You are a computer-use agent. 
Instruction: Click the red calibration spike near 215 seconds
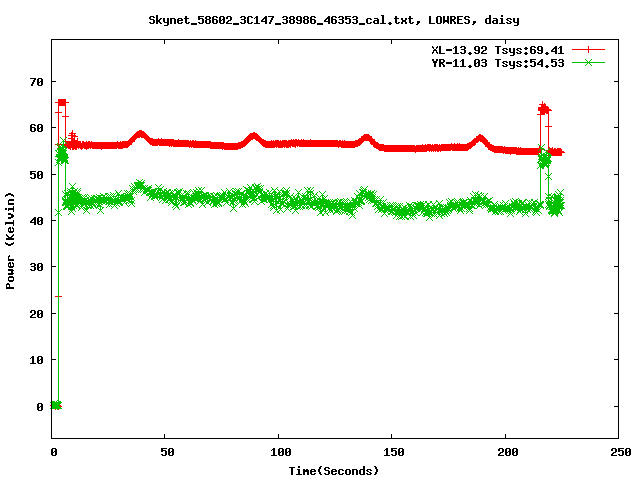(544, 109)
